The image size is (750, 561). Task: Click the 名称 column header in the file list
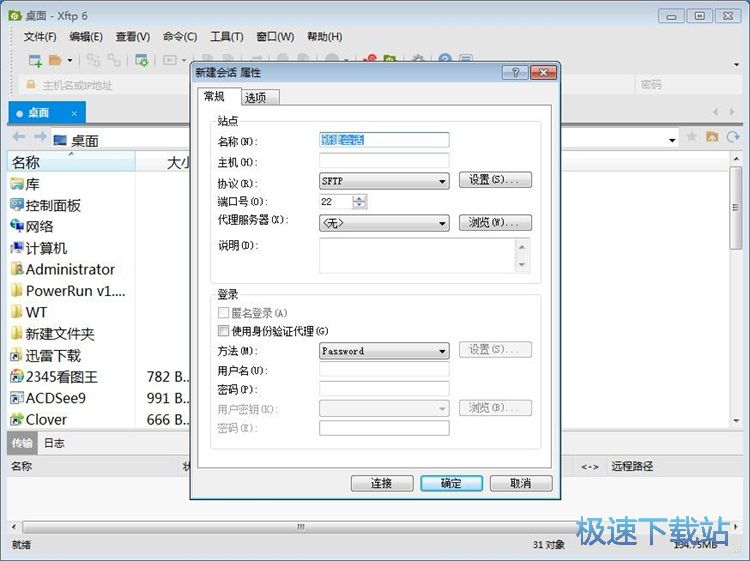pyautogui.click(x=71, y=162)
